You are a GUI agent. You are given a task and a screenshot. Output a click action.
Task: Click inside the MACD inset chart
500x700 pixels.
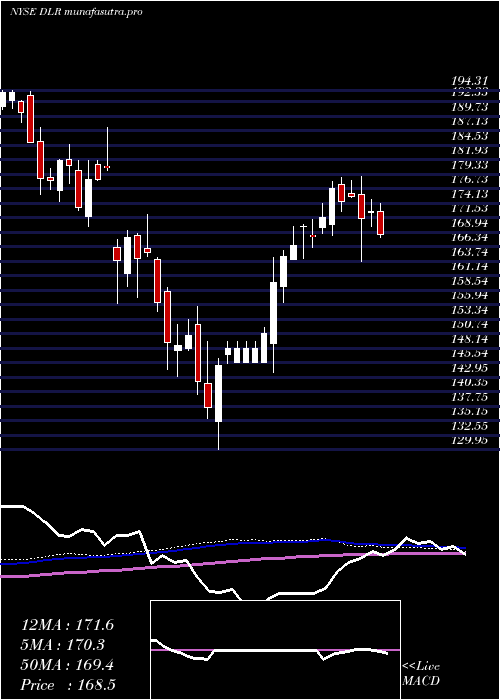(x=275, y=650)
